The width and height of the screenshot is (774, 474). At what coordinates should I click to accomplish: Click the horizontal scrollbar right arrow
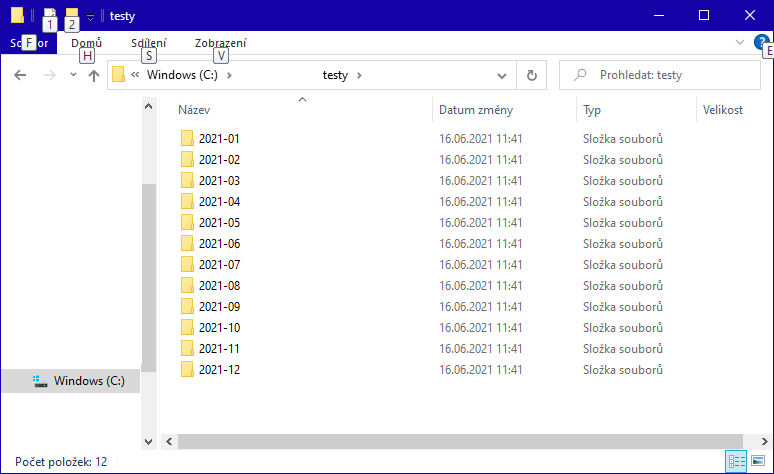click(x=766, y=441)
